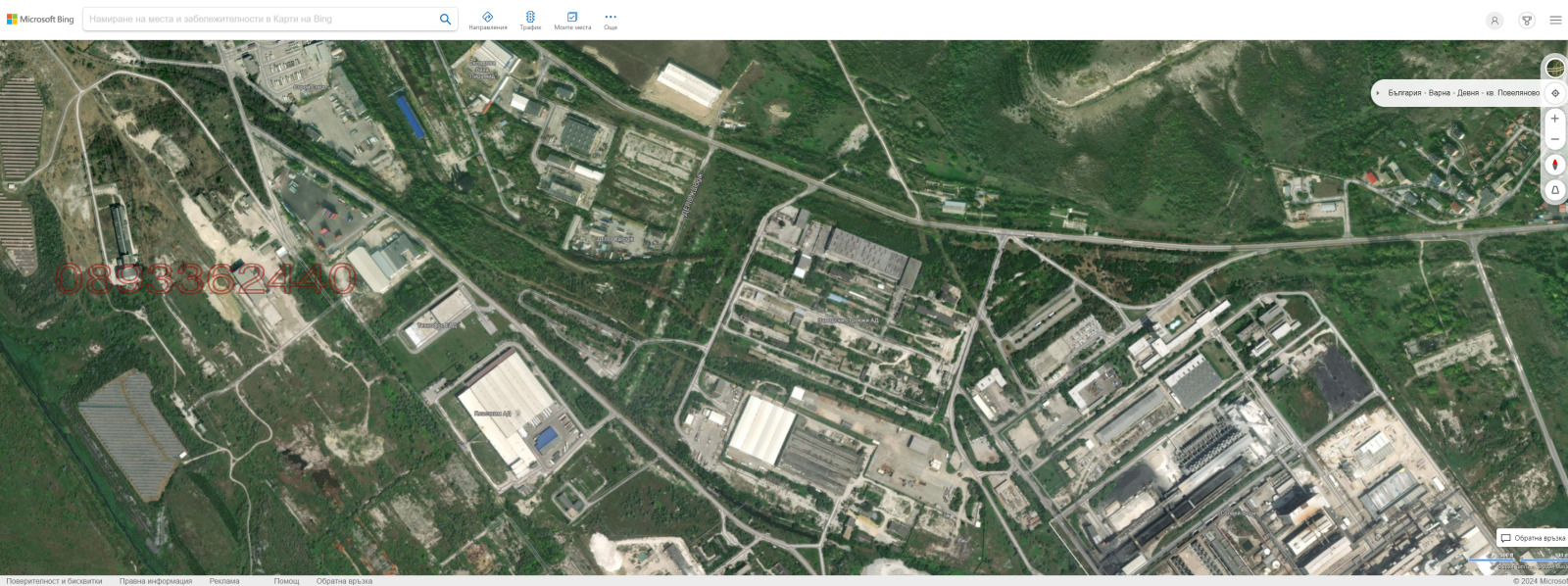Open Направления (Directions) panel

tap(487, 21)
